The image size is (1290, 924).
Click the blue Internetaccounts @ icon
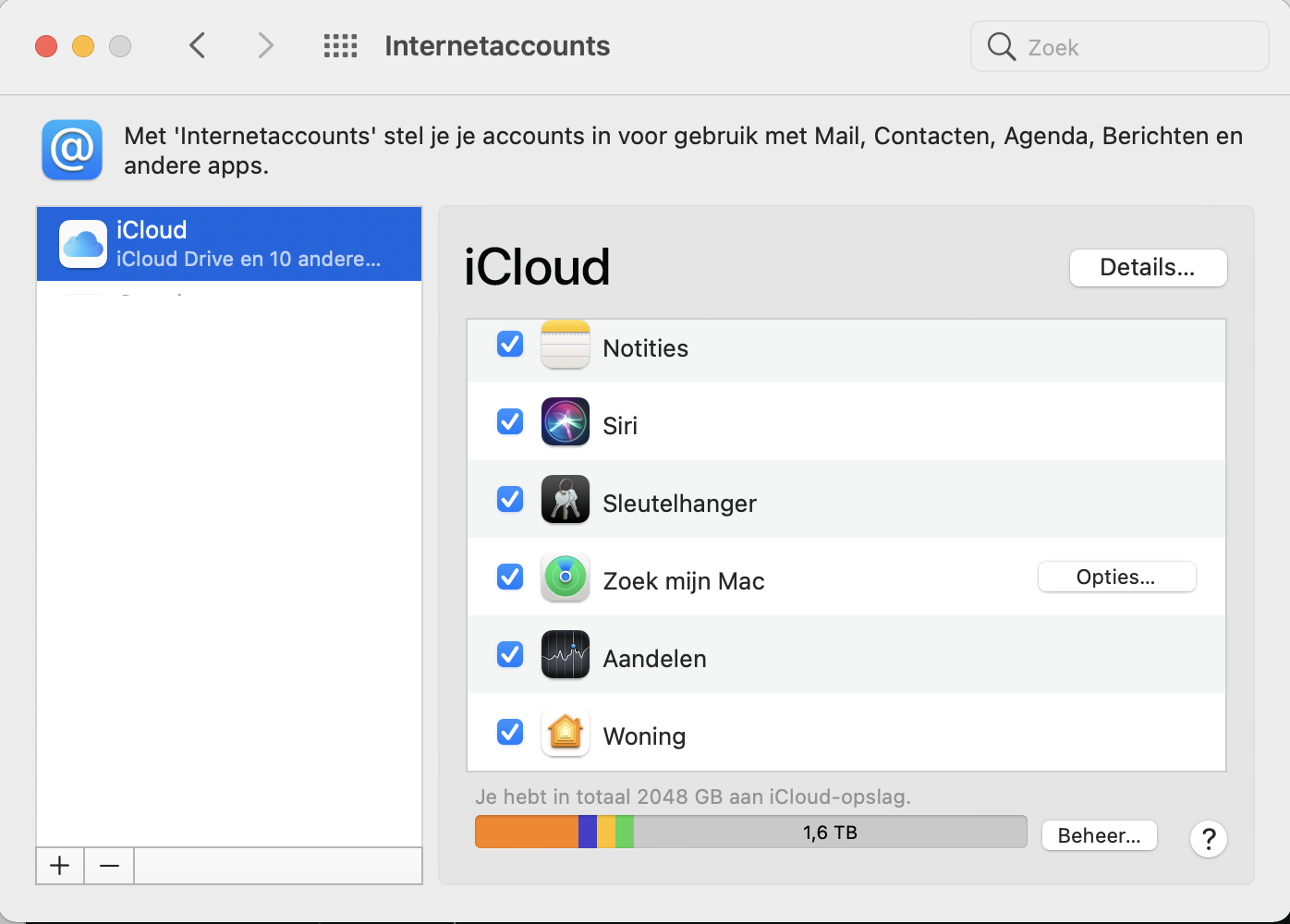pyautogui.click(x=72, y=150)
